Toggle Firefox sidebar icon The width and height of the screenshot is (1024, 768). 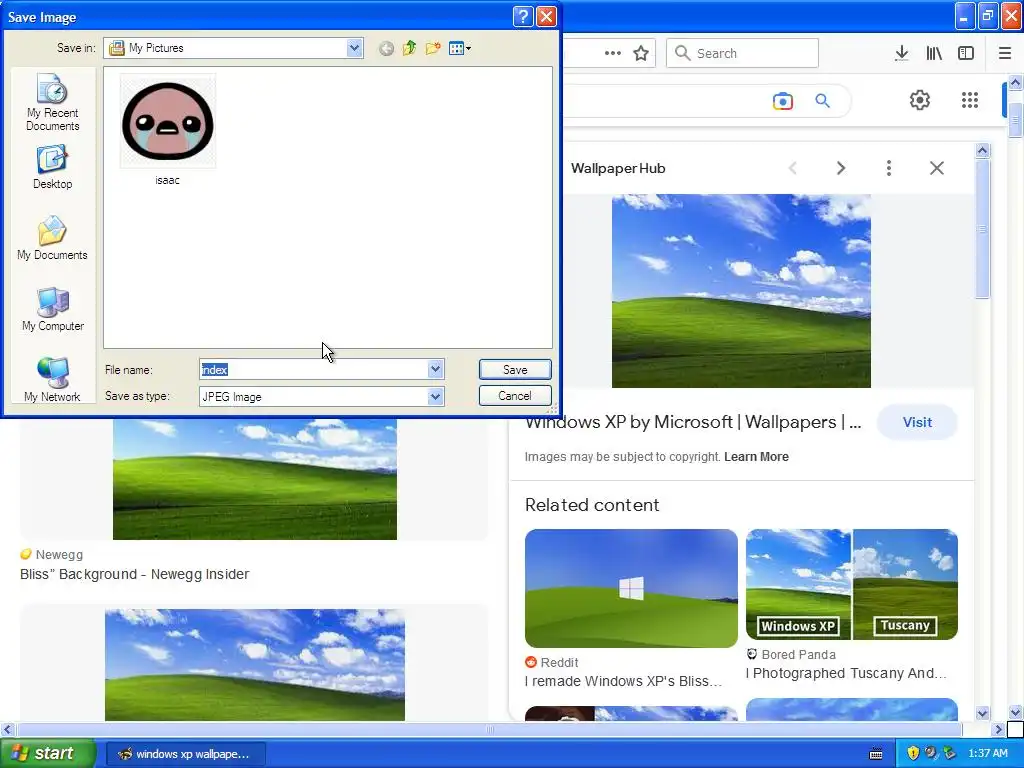coord(966,53)
